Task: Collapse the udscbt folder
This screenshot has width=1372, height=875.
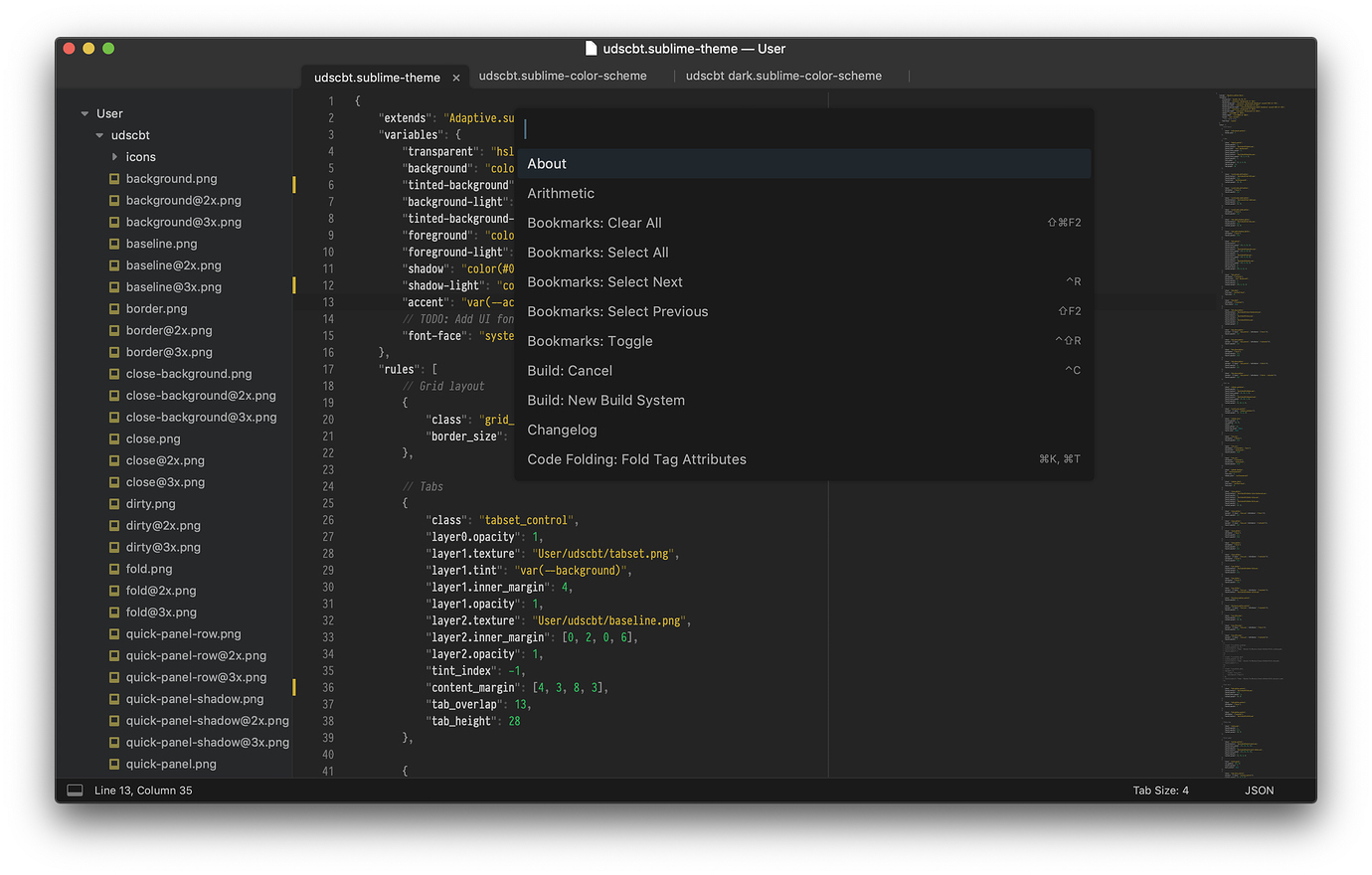Action: click(99, 134)
